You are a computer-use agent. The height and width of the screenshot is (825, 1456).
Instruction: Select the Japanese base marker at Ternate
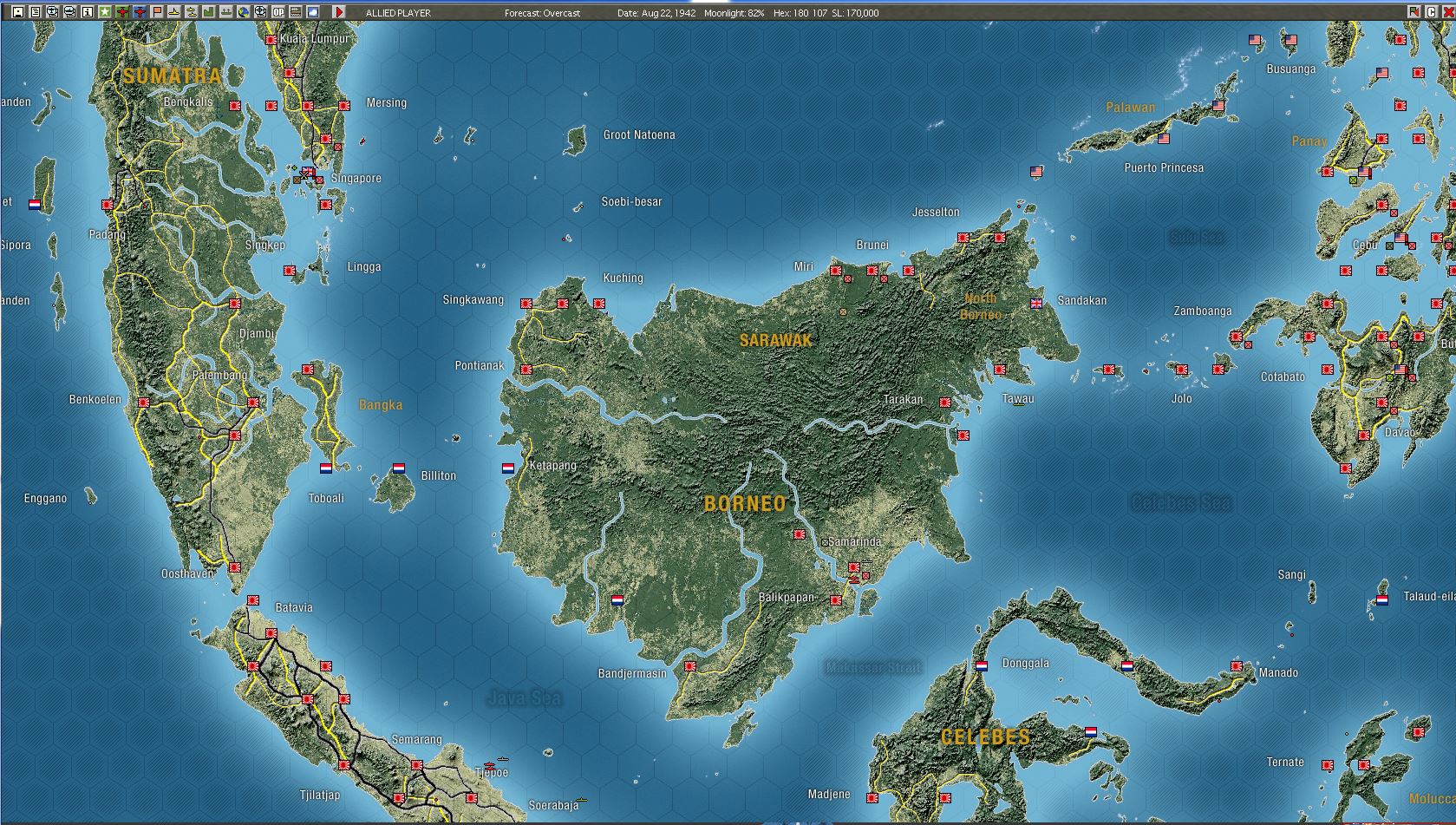click(1328, 765)
